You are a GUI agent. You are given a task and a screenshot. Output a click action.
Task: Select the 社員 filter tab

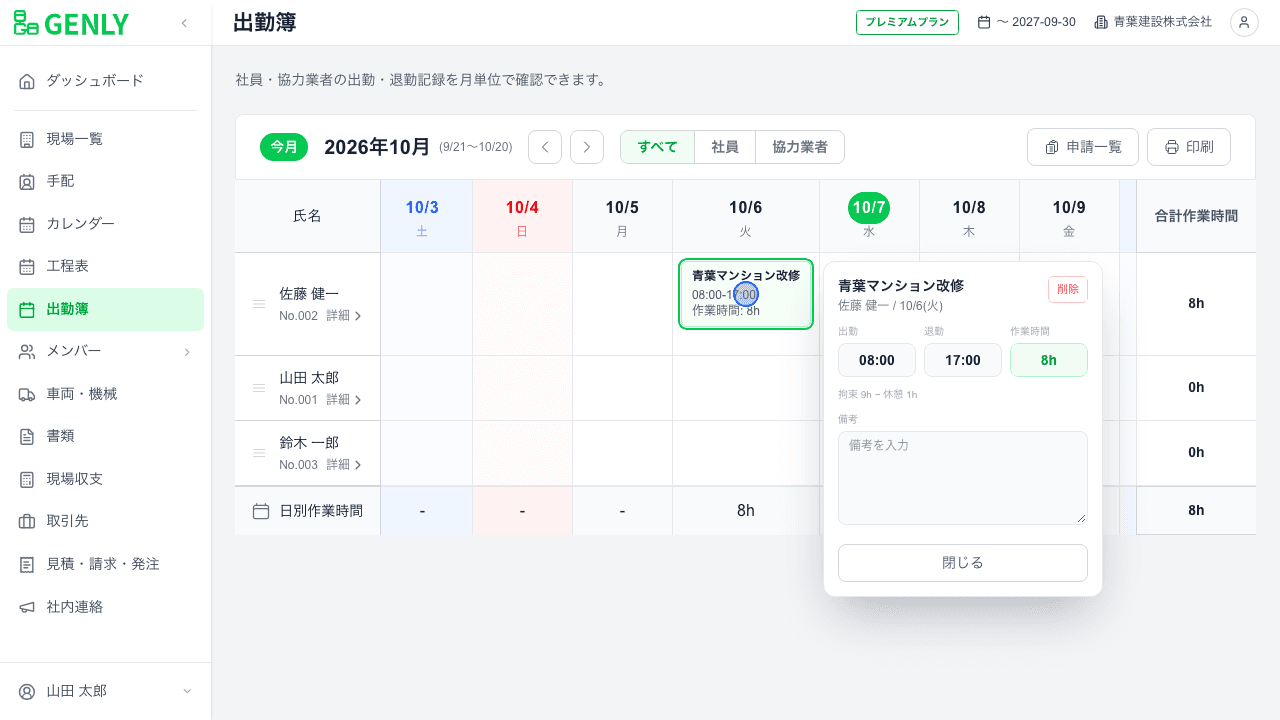click(x=725, y=147)
